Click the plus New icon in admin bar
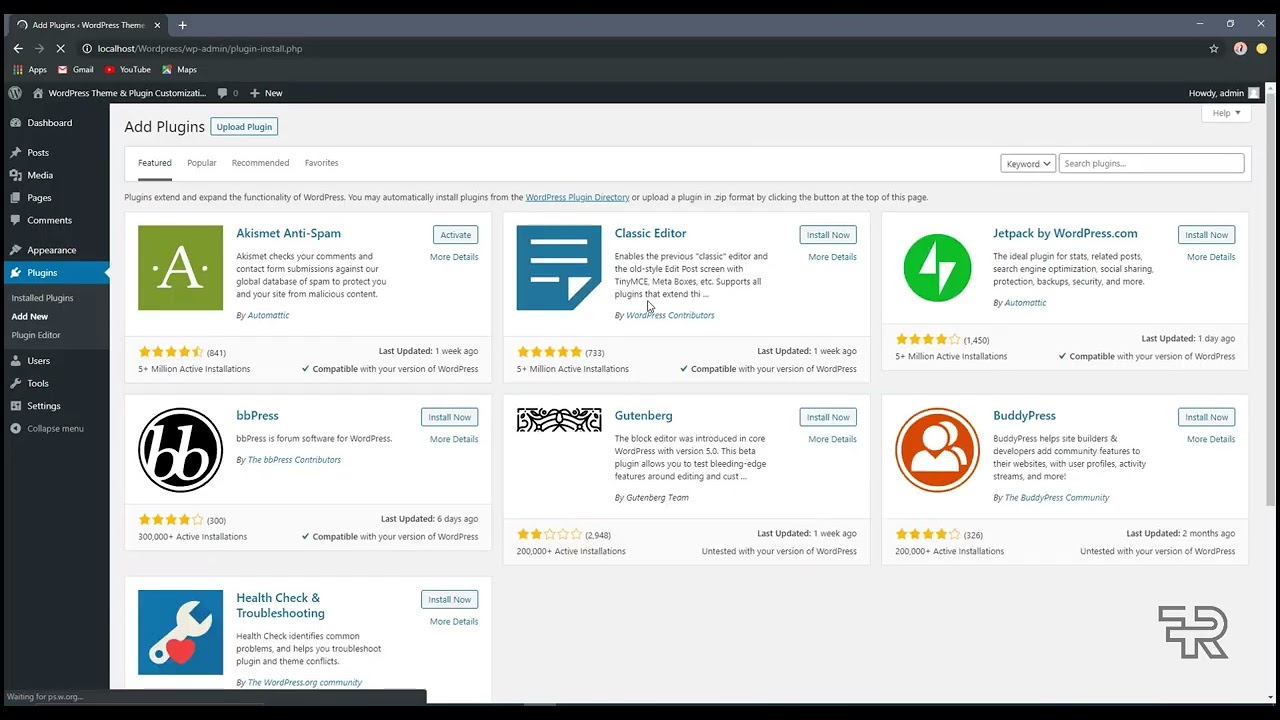The width and height of the screenshot is (1280, 720). (x=254, y=93)
